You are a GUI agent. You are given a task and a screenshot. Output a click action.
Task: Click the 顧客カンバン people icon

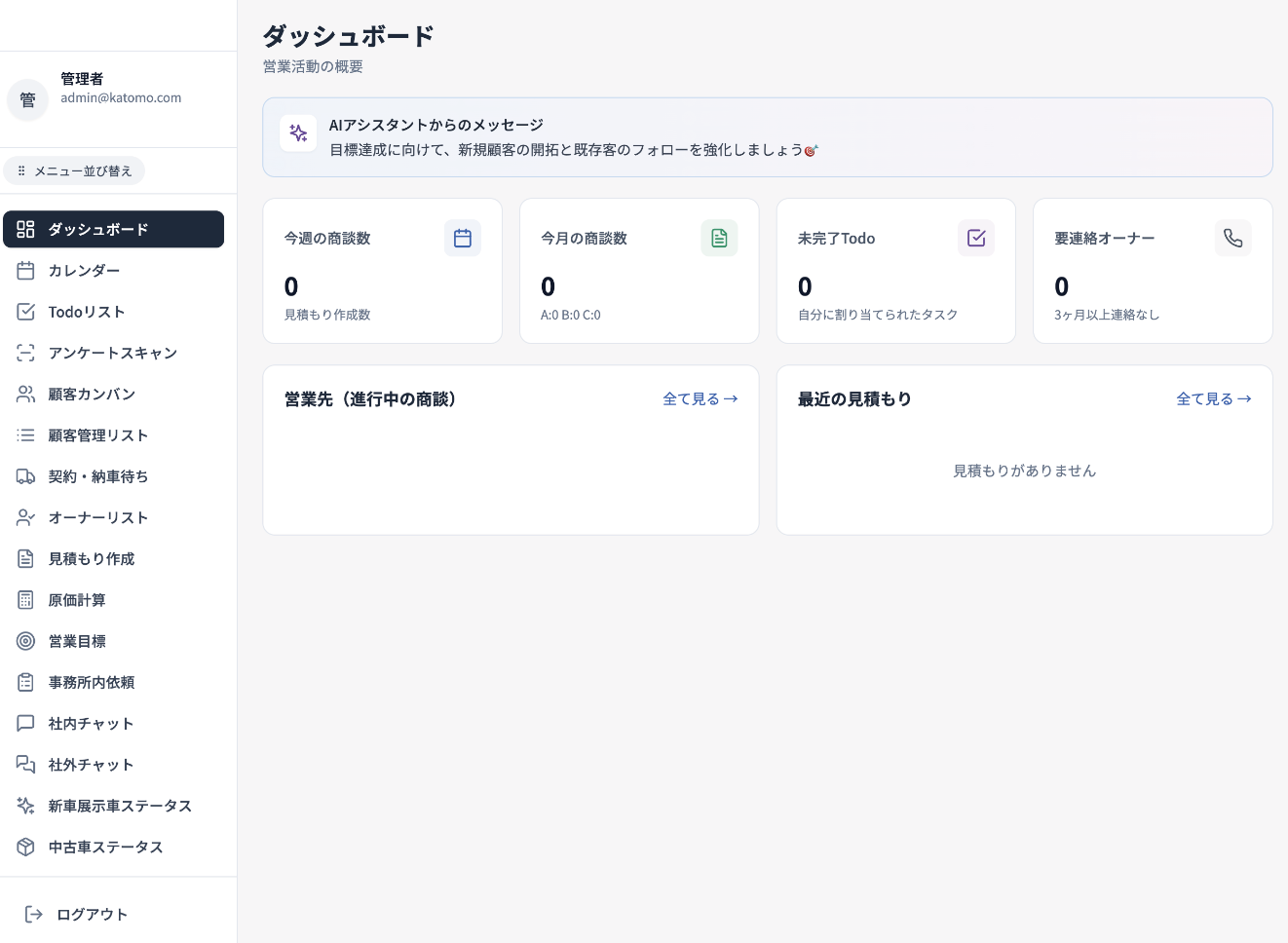[26, 394]
